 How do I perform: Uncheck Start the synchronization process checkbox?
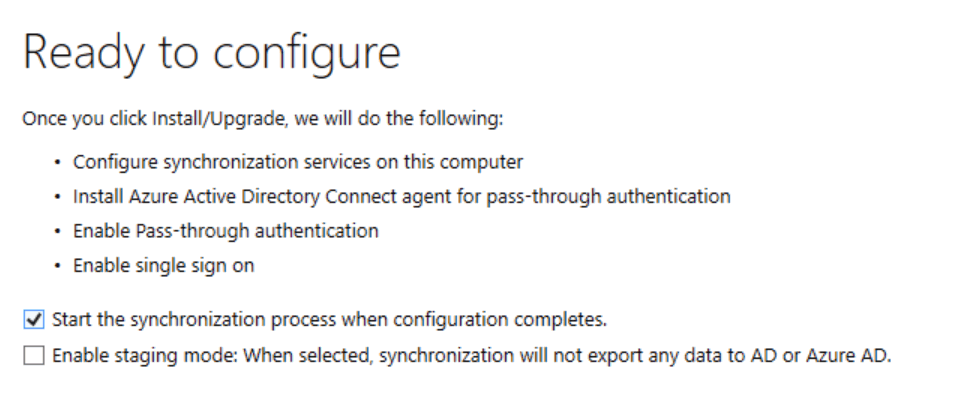[34, 319]
